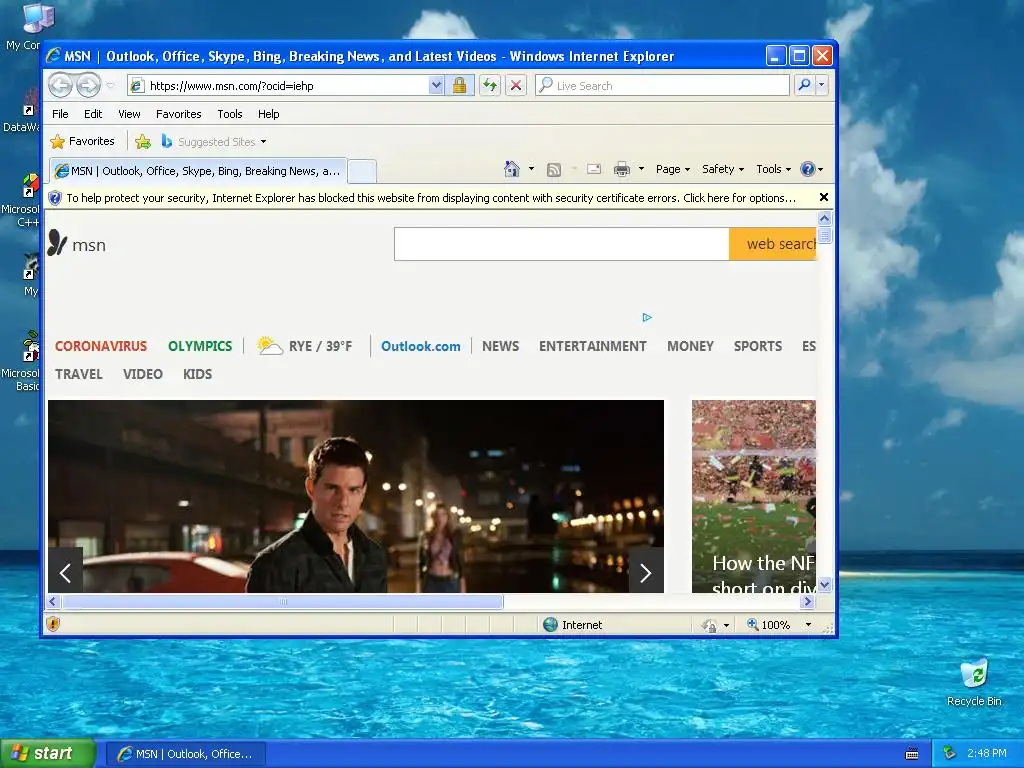
Task: Open the Edit menu
Action: (x=93, y=114)
